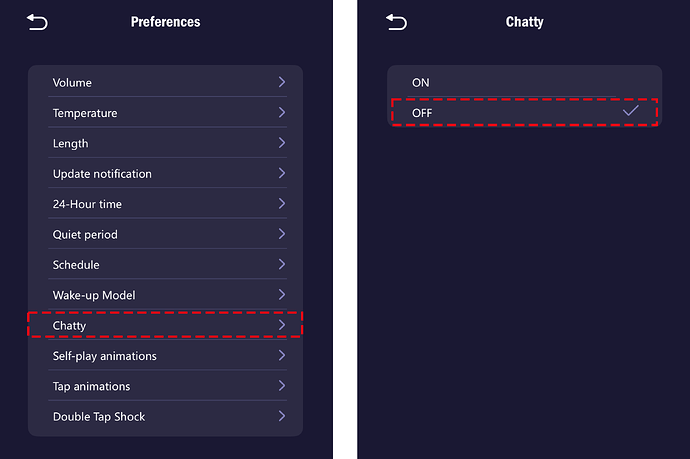
Task: Tap the Chatty row chevron arrow
Action: tap(282, 325)
